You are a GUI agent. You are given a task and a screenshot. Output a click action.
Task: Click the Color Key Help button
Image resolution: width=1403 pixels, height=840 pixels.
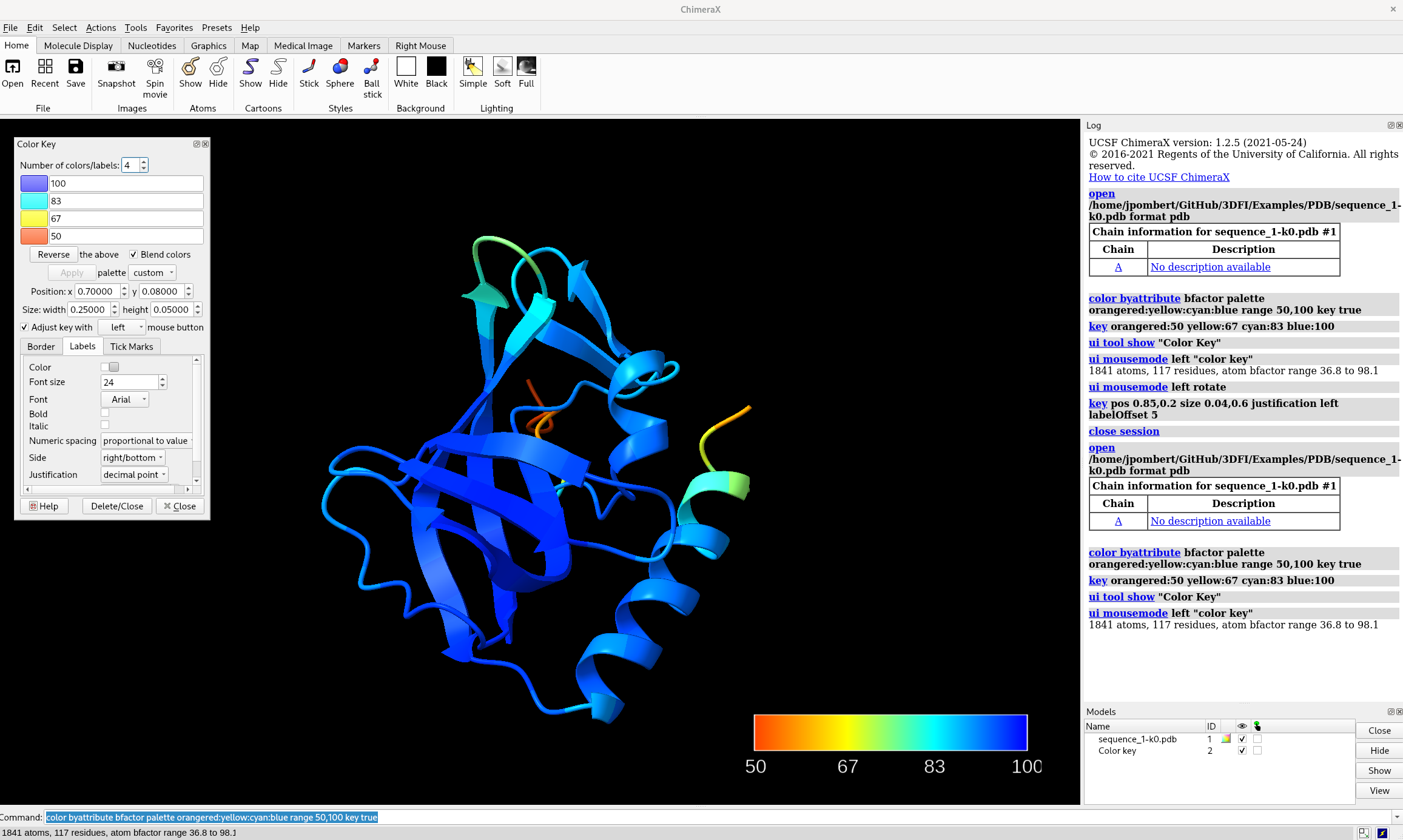point(44,506)
